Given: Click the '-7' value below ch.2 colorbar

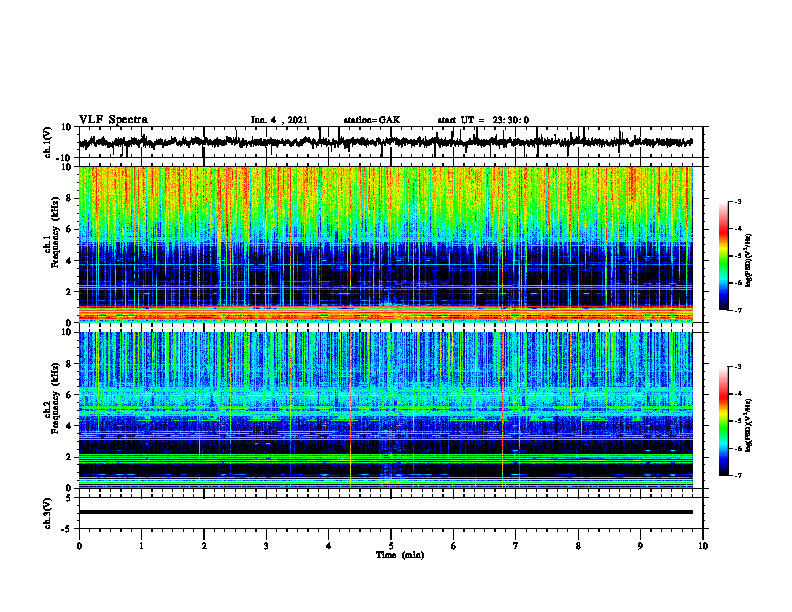Looking at the screenshot, I should click(x=737, y=475).
